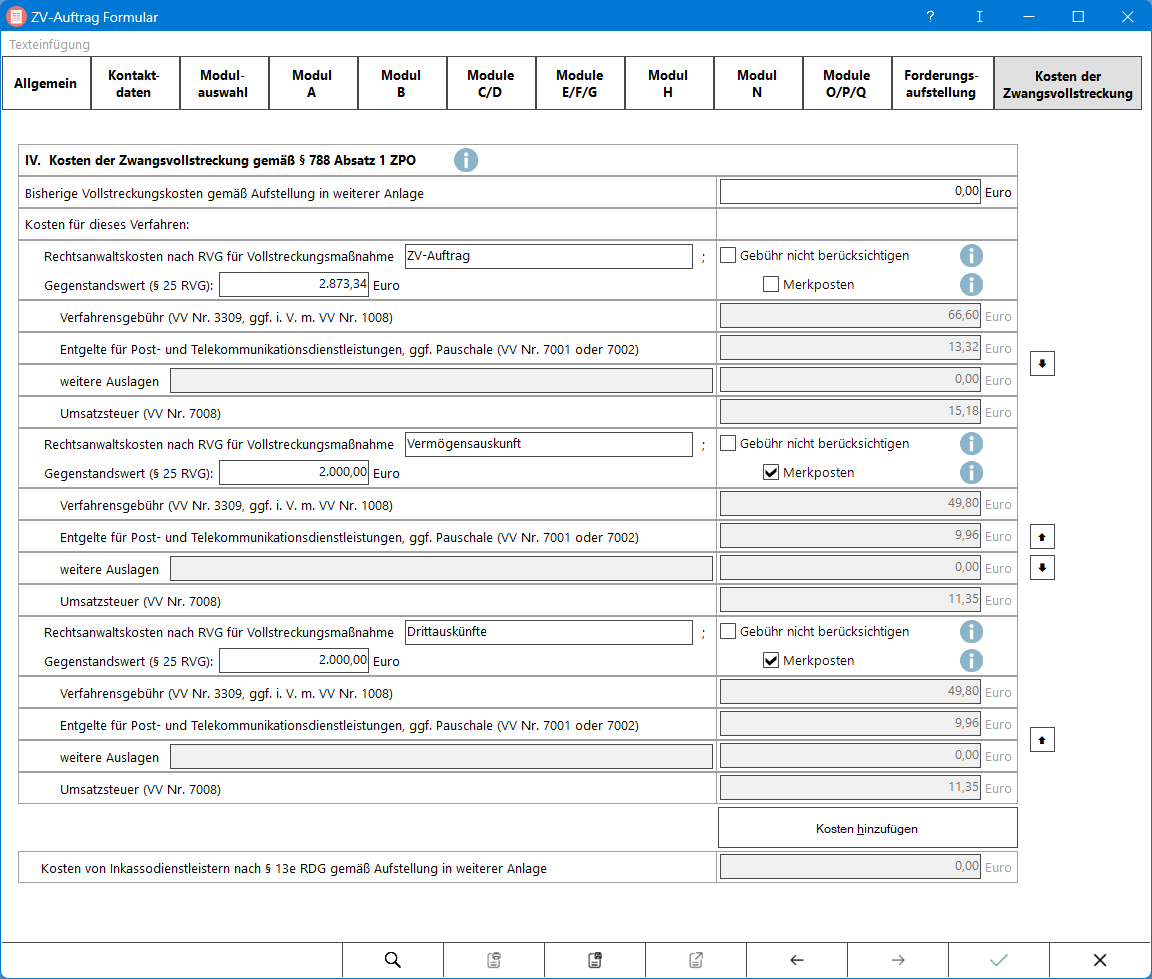This screenshot has width=1152, height=979.
Task: Click the Inkassodienstleister costs amount field
Action: pos(850,867)
